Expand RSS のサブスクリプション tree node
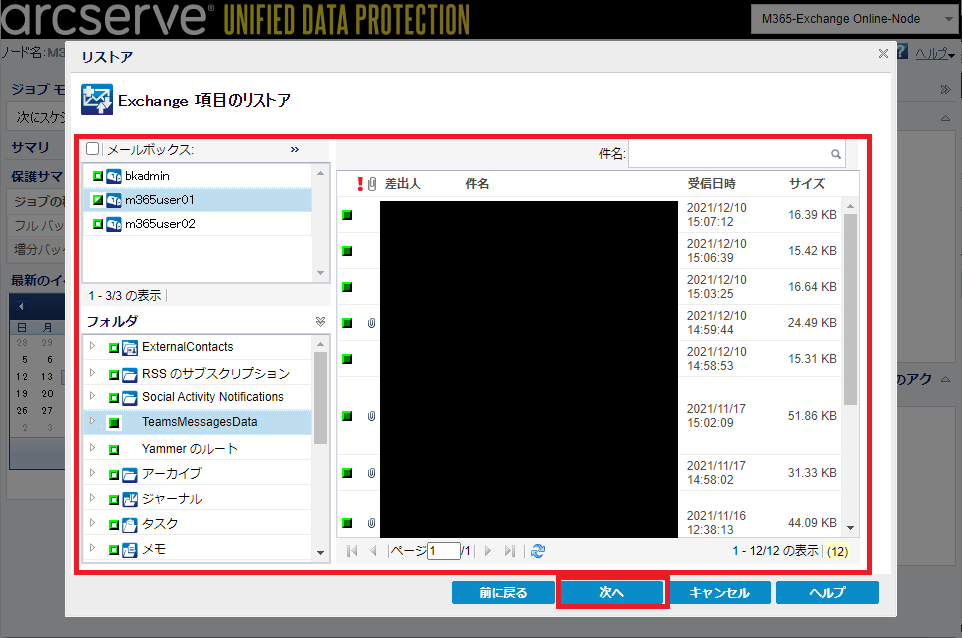This screenshot has height=638, width=962. (x=93, y=372)
